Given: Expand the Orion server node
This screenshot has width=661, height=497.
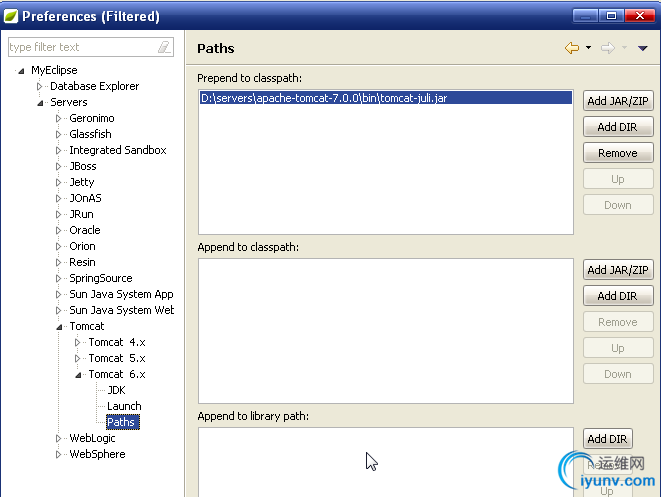Looking at the screenshot, I should coord(58,247).
